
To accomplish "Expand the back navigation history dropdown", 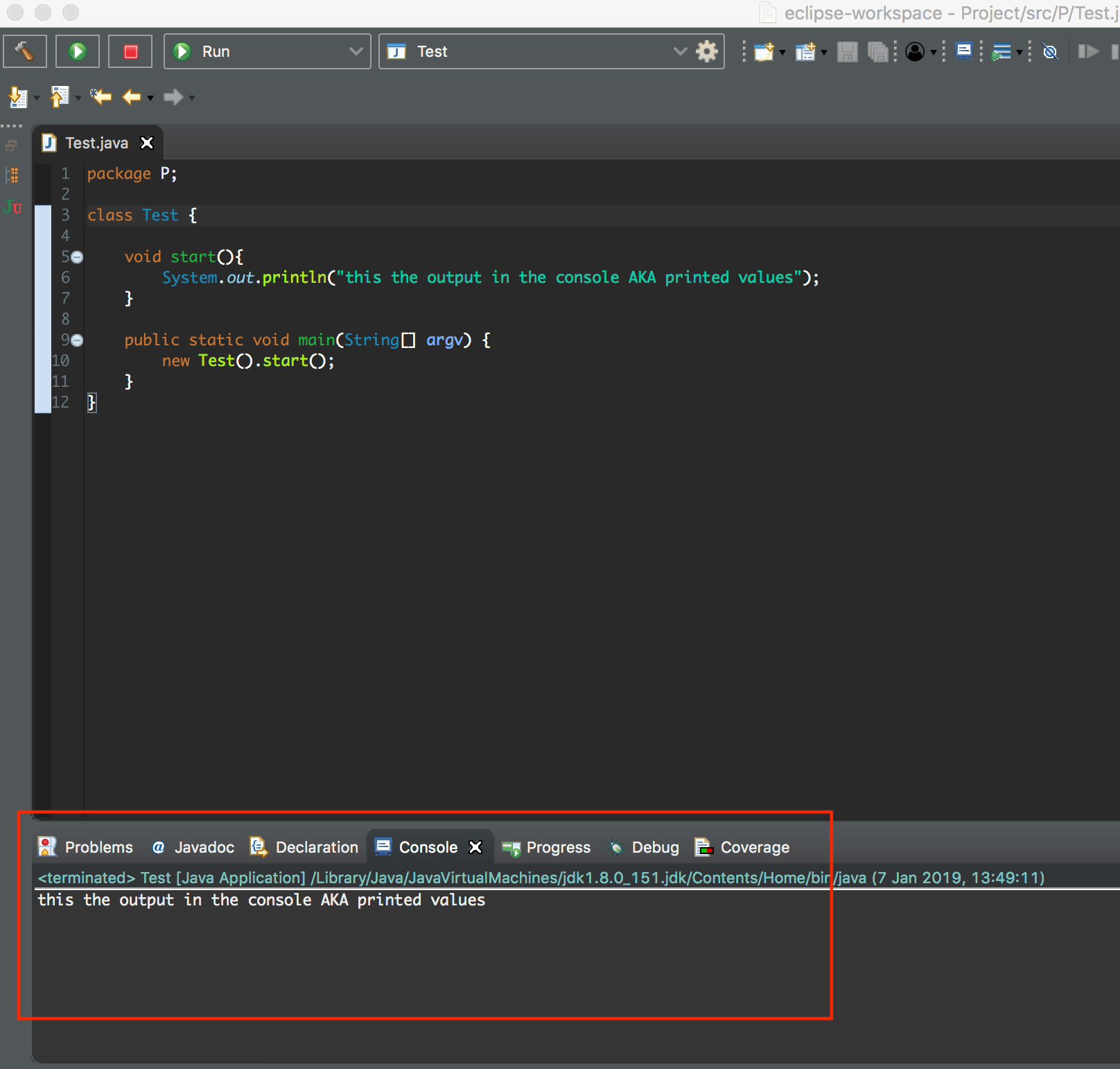I will tap(150, 97).
